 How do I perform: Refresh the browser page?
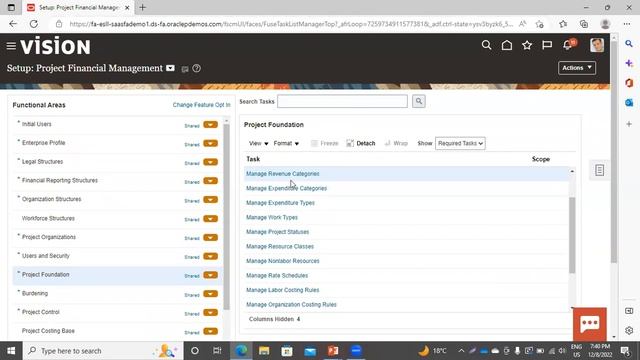[33, 24]
